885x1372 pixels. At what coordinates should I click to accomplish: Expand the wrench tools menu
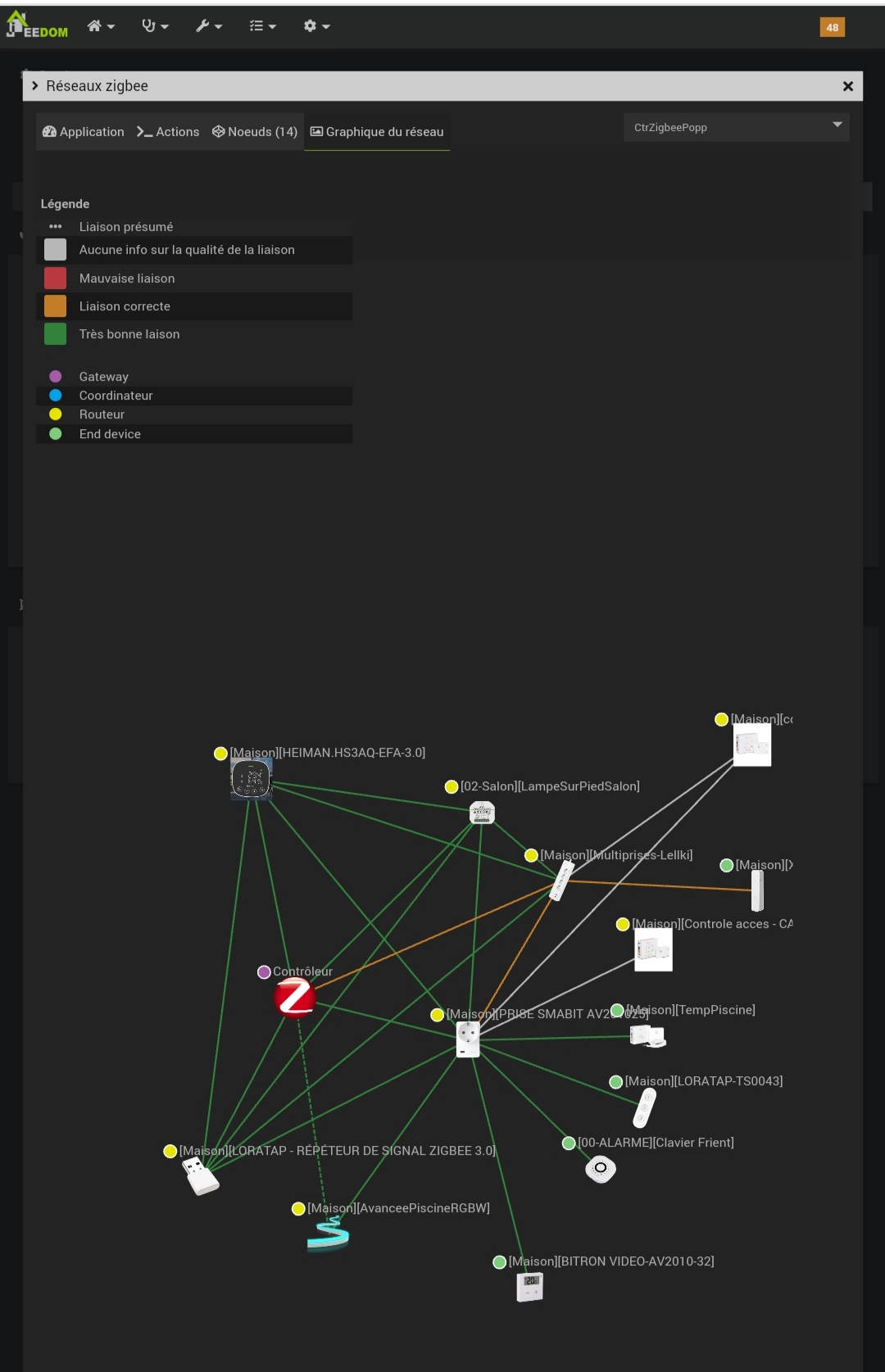point(209,26)
